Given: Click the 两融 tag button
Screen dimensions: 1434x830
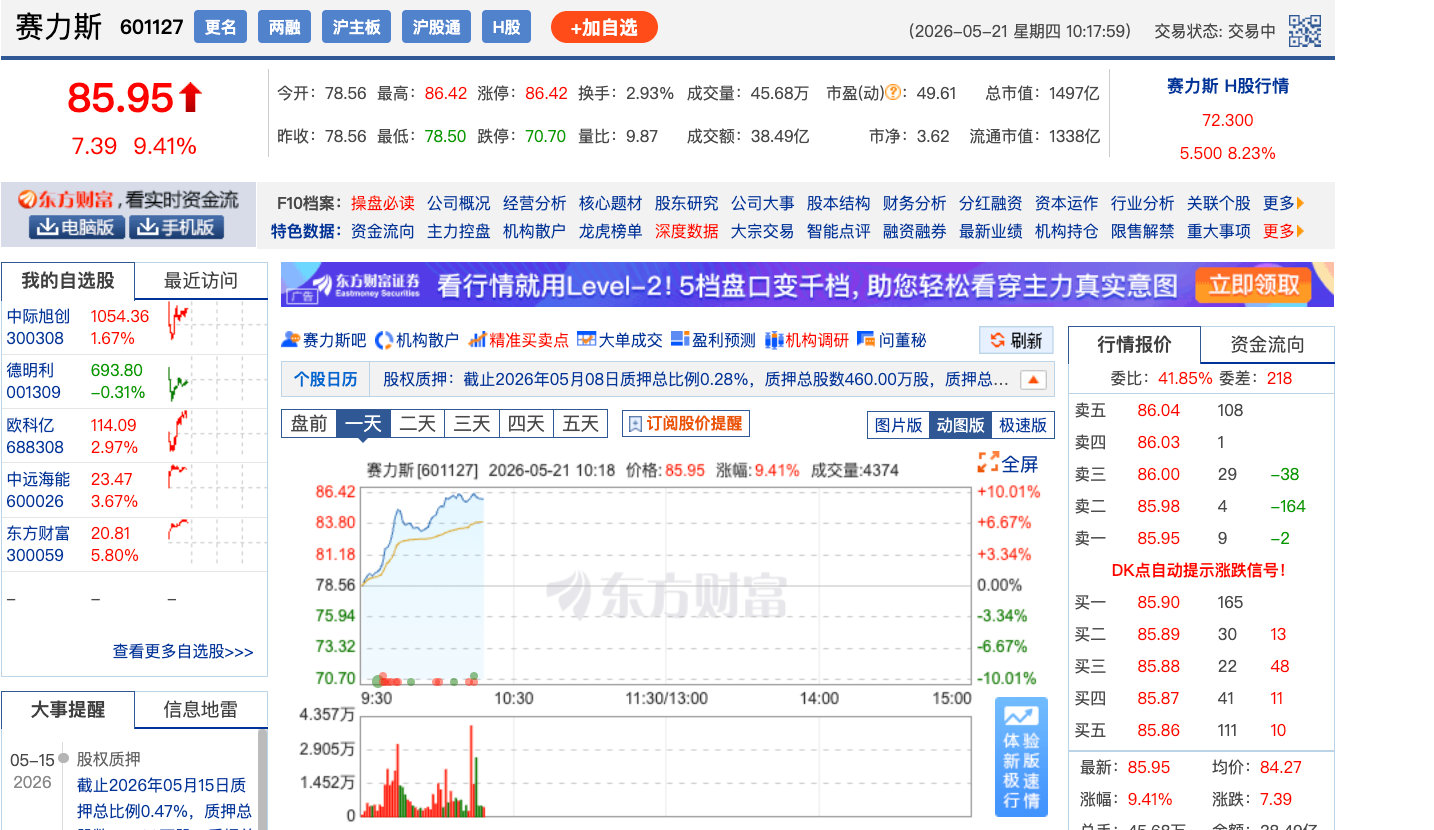Looking at the screenshot, I should pyautogui.click(x=284, y=27).
